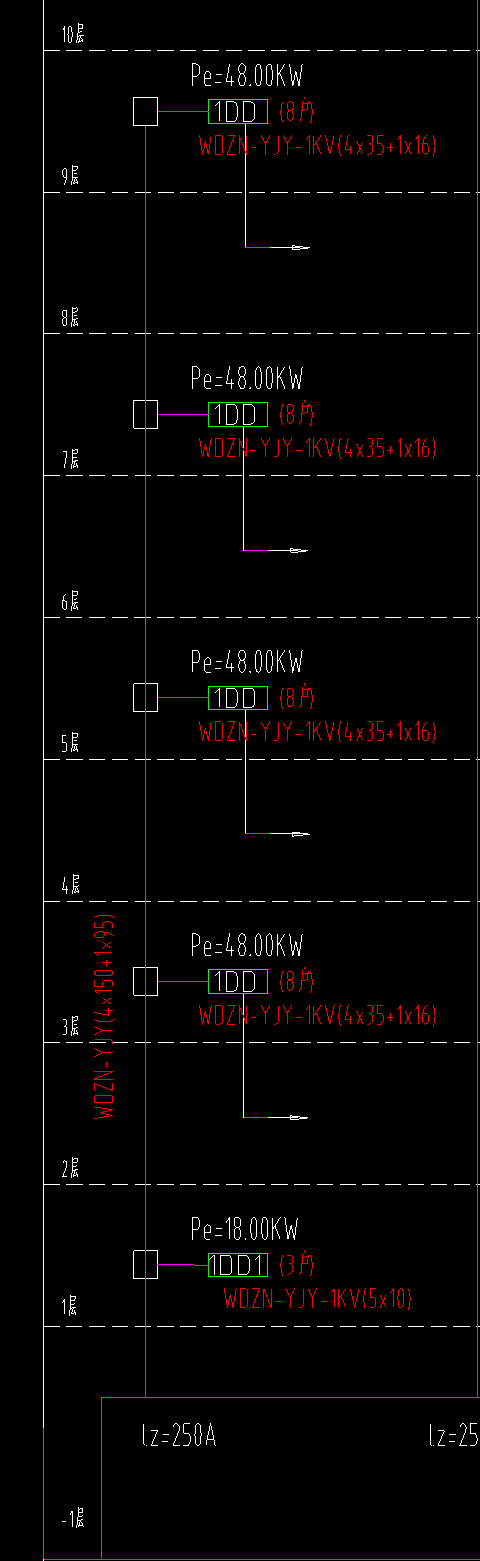The height and width of the screenshot is (1561, 480).
Task: Select the 4x35+1x16 cable label on 9层
Action: pos(319,146)
